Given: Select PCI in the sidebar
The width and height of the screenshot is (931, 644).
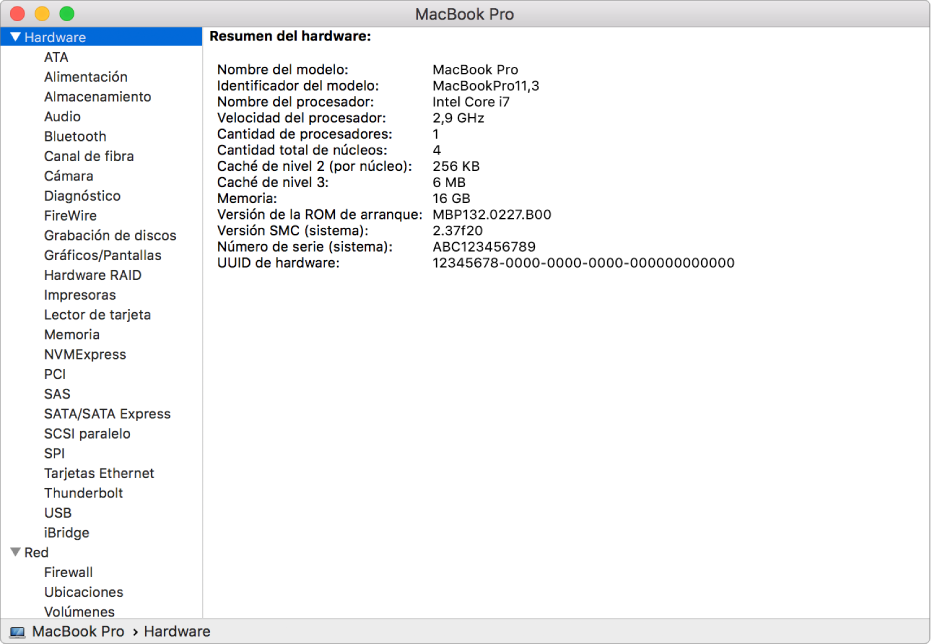Looking at the screenshot, I should point(55,374).
